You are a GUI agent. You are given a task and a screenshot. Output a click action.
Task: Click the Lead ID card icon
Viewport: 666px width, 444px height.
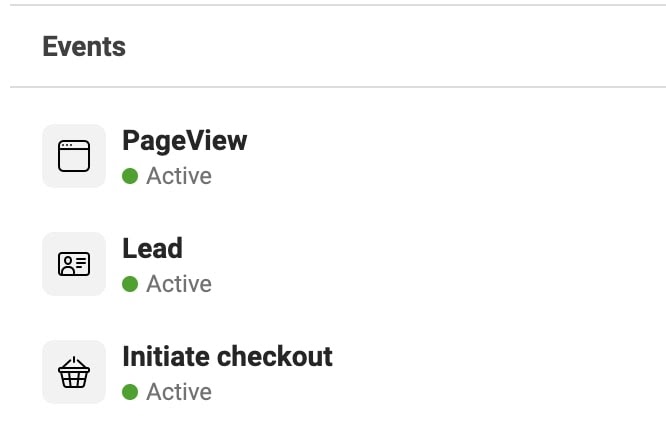[74, 264]
